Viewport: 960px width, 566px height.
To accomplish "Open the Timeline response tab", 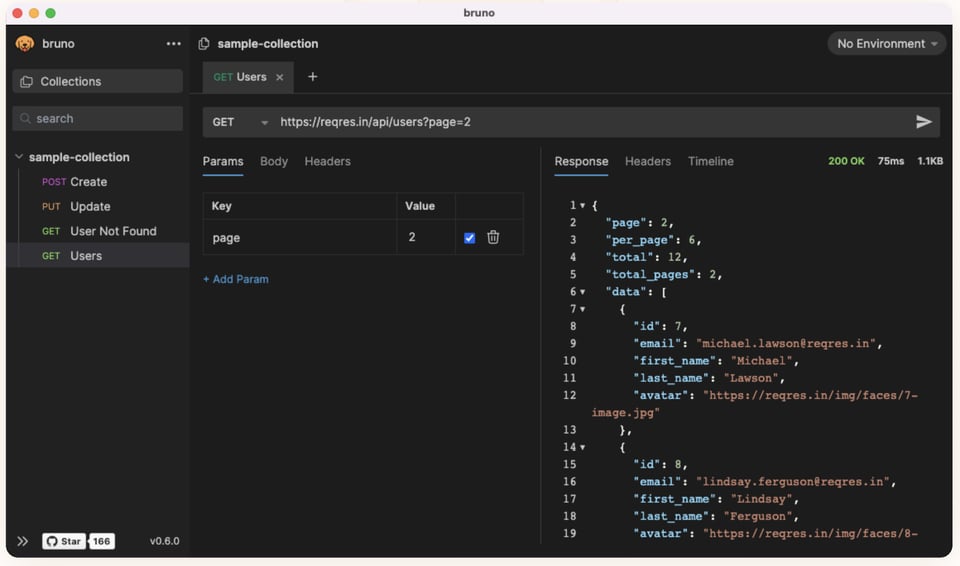I will pos(710,161).
